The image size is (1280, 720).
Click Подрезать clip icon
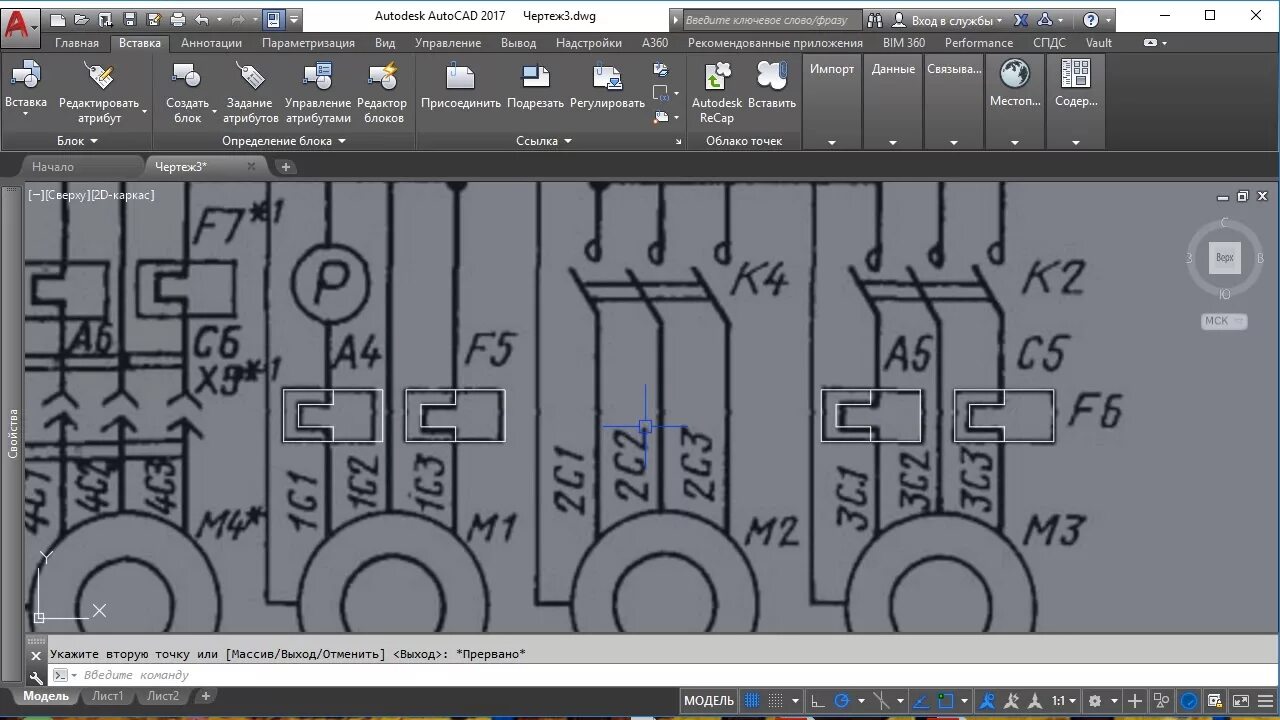(x=536, y=78)
